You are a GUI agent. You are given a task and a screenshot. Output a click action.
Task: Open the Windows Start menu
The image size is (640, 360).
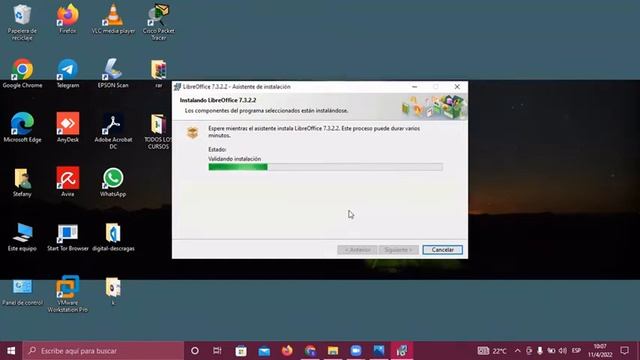tap(11, 351)
